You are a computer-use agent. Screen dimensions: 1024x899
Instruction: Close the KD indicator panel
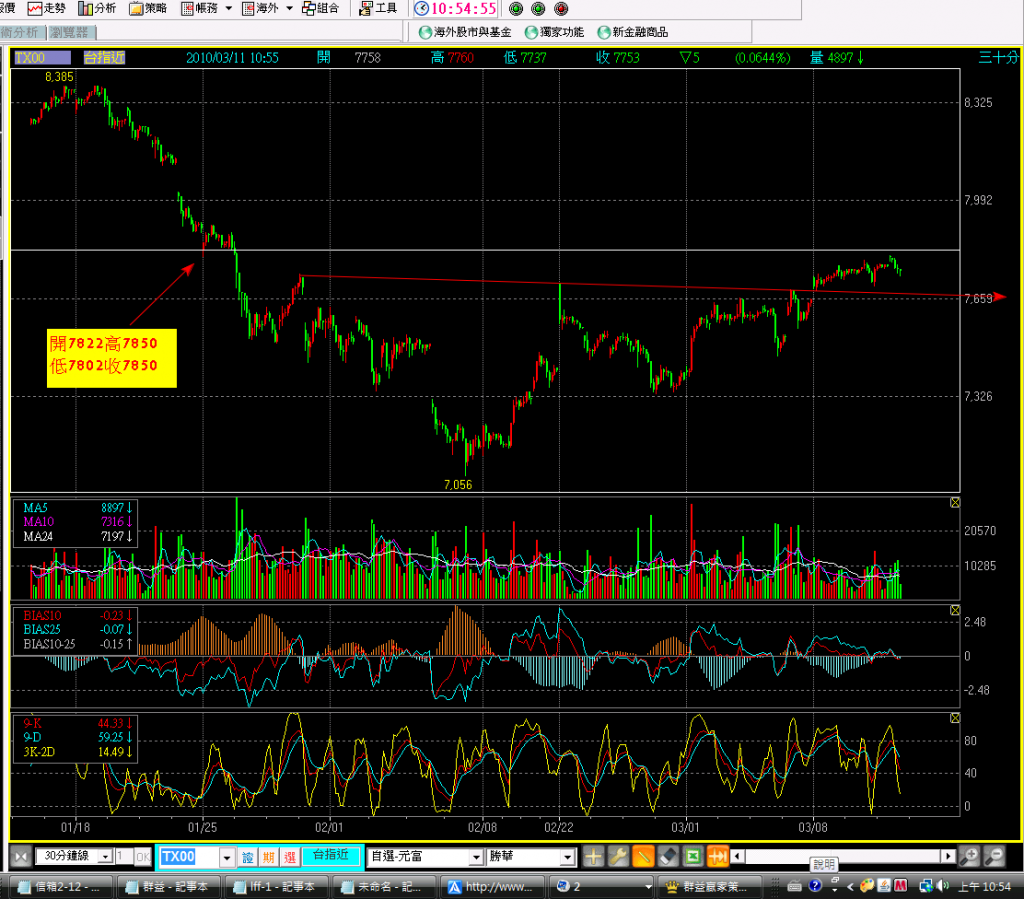(x=955, y=718)
